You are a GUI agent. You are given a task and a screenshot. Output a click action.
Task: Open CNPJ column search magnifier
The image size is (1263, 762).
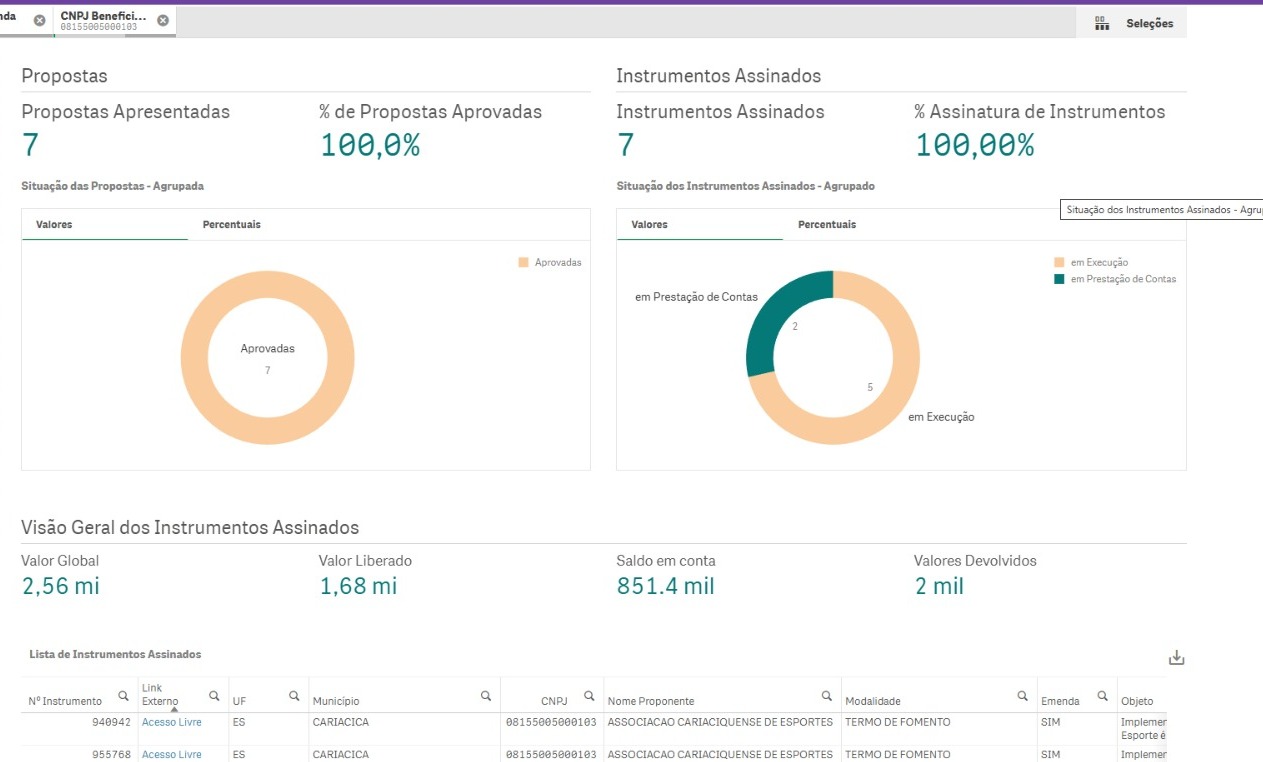click(589, 696)
